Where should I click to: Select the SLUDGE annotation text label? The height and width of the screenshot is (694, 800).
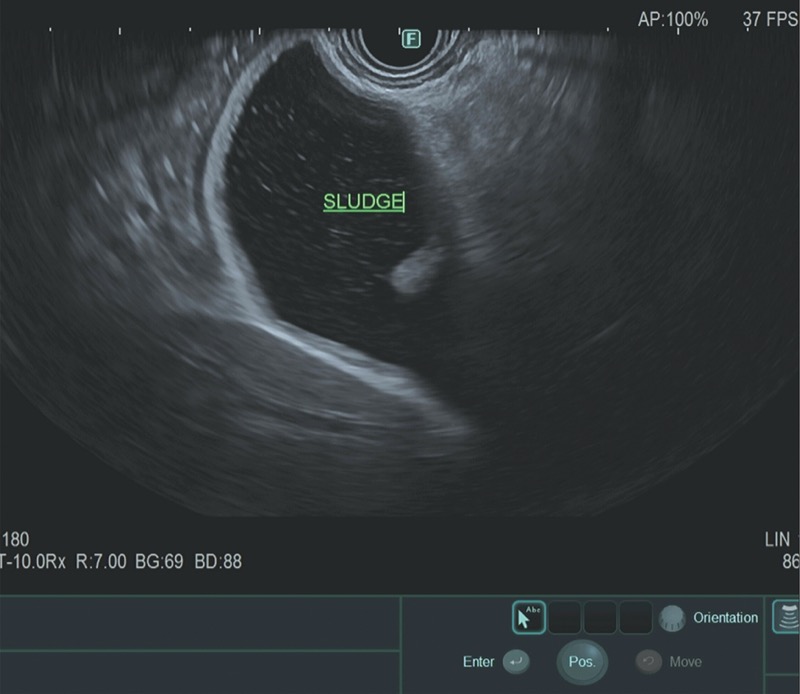tap(363, 202)
